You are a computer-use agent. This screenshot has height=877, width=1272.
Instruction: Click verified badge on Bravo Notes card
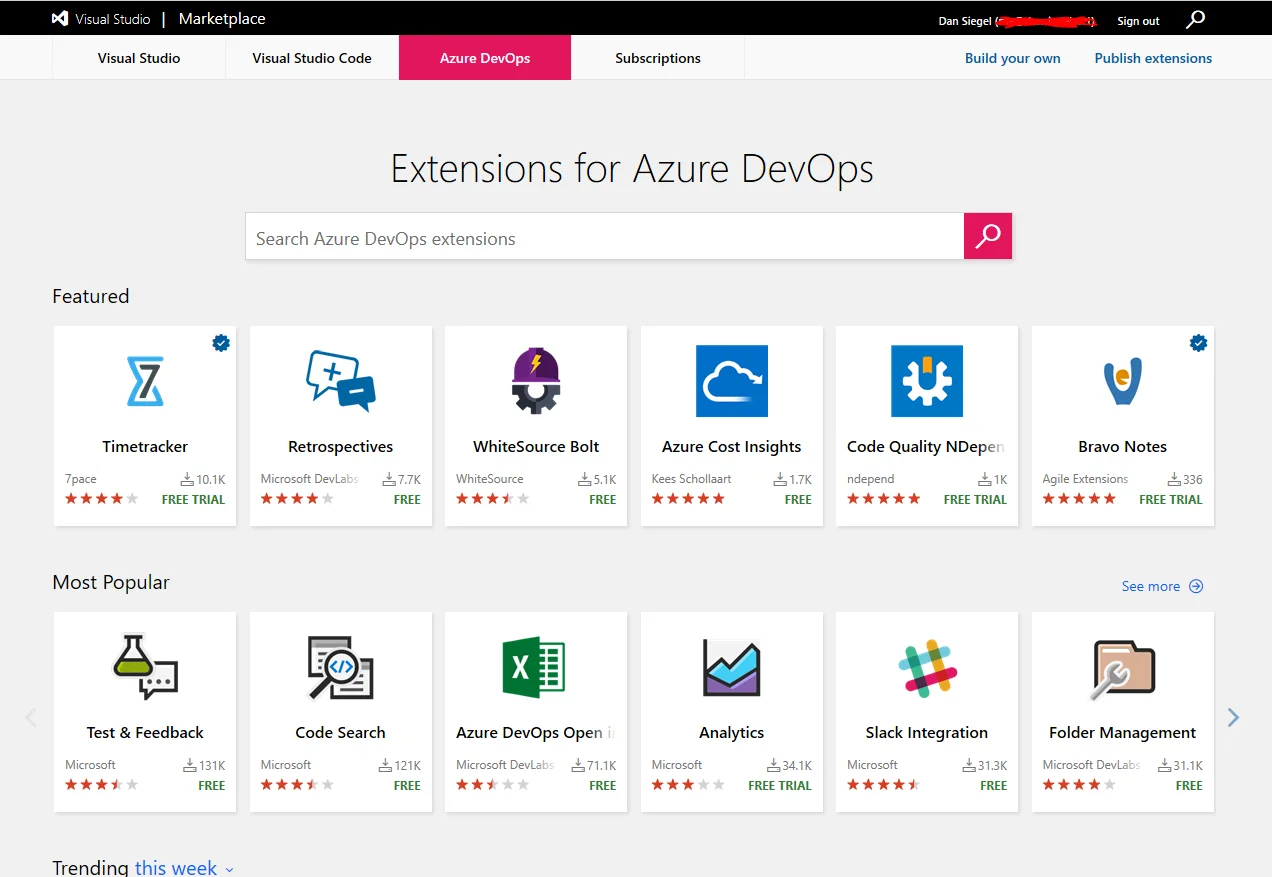pyautogui.click(x=1198, y=343)
